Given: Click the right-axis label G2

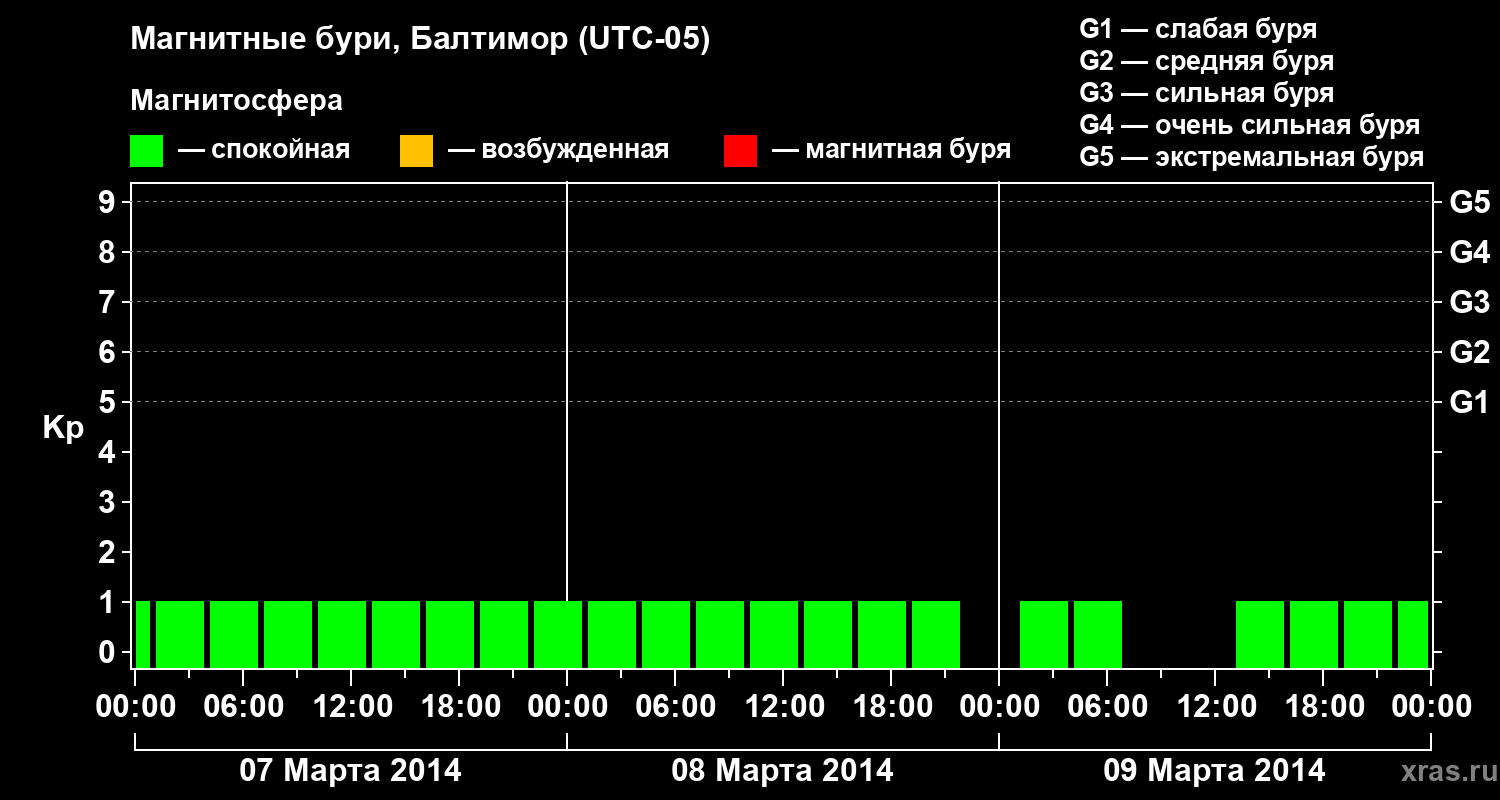Looking at the screenshot, I should click(1469, 352).
